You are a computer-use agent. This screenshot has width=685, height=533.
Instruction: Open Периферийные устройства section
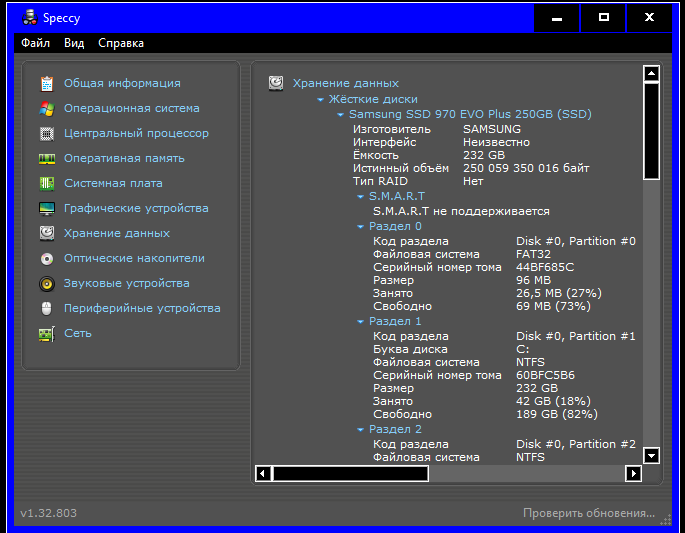[x=142, y=308]
